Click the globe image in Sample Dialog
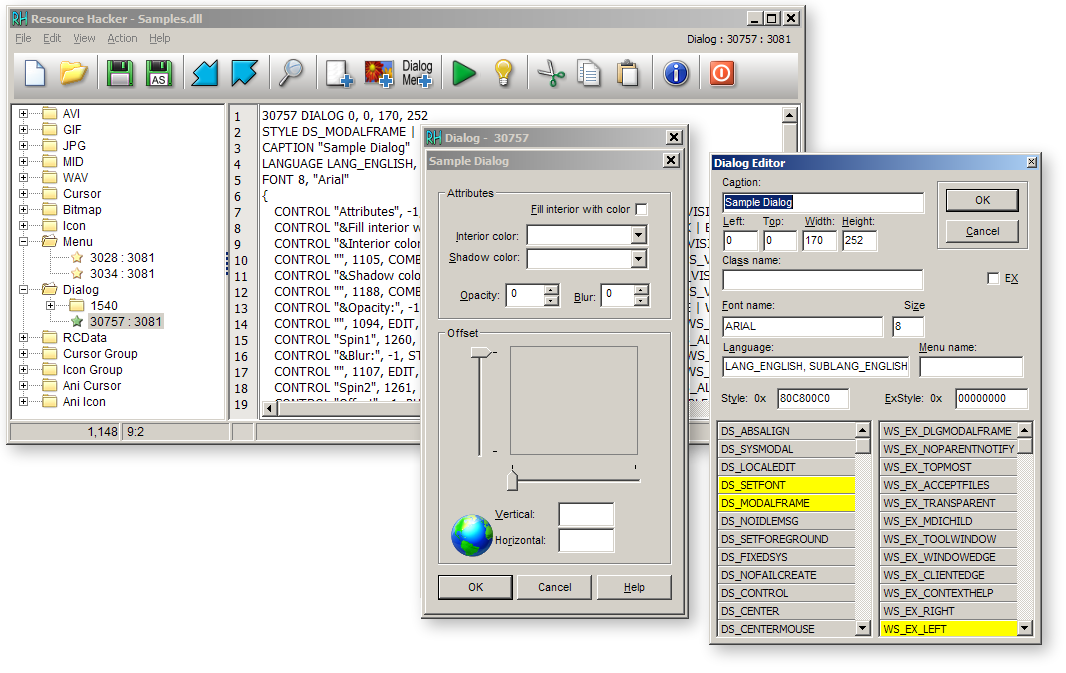Viewport: 1066px width, 673px height. pyautogui.click(x=472, y=535)
